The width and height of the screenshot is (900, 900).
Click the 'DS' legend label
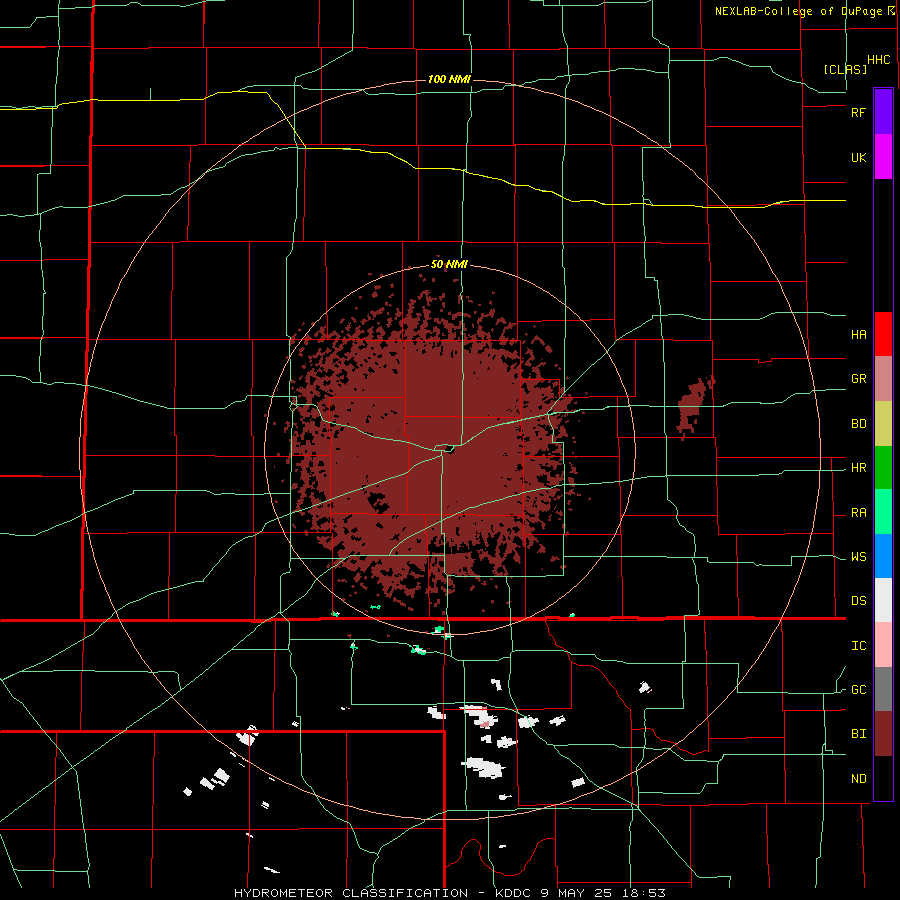coord(858,601)
